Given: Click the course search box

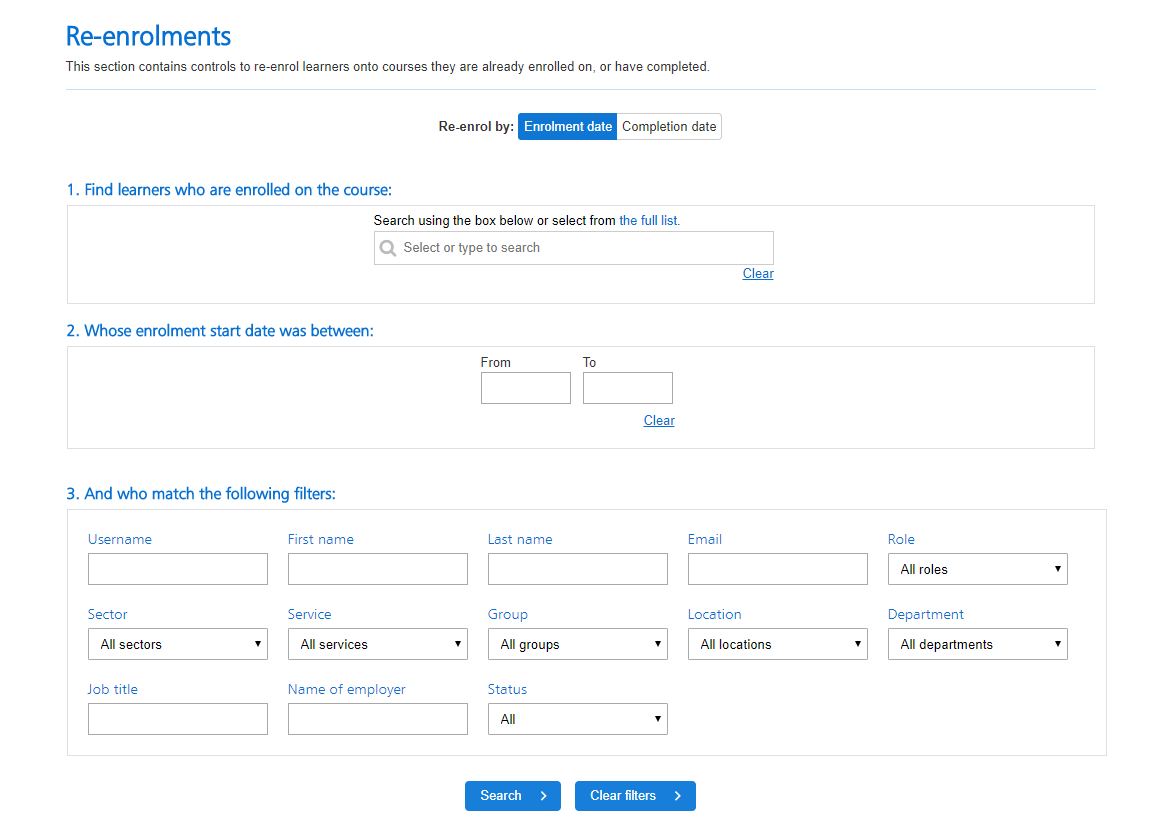Looking at the screenshot, I should point(574,248).
